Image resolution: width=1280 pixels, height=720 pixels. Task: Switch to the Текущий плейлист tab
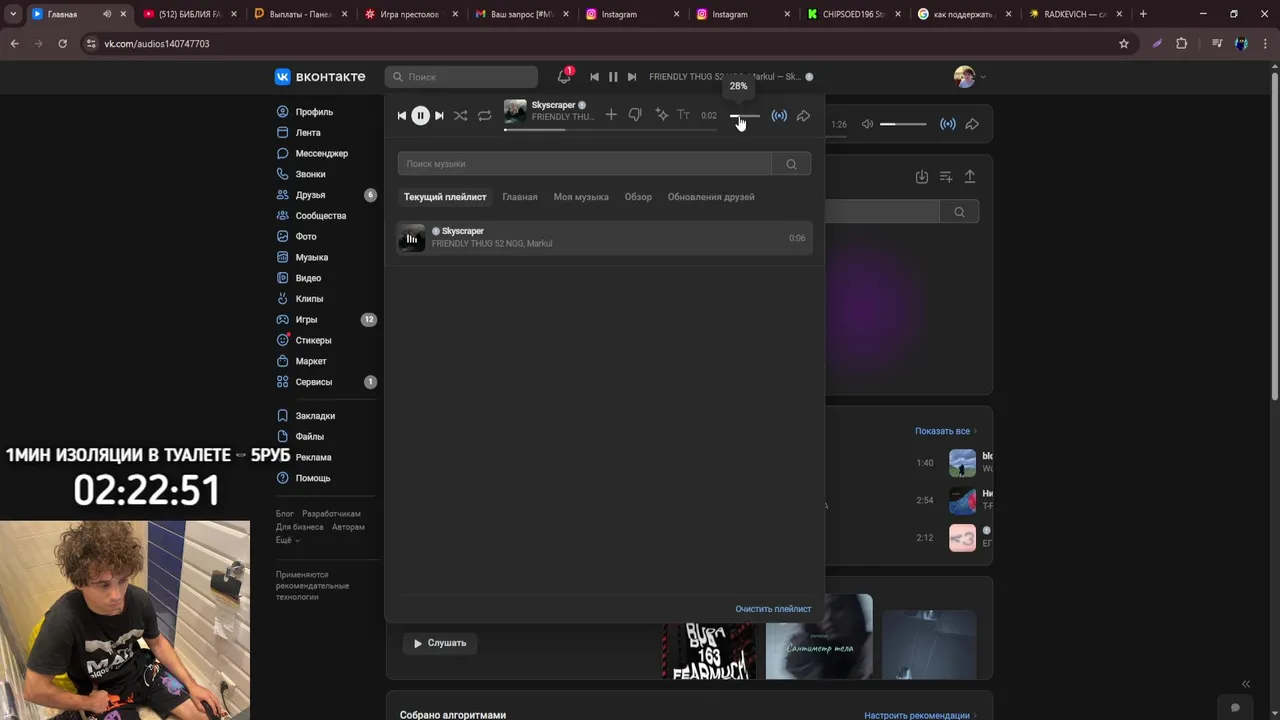point(445,197)
